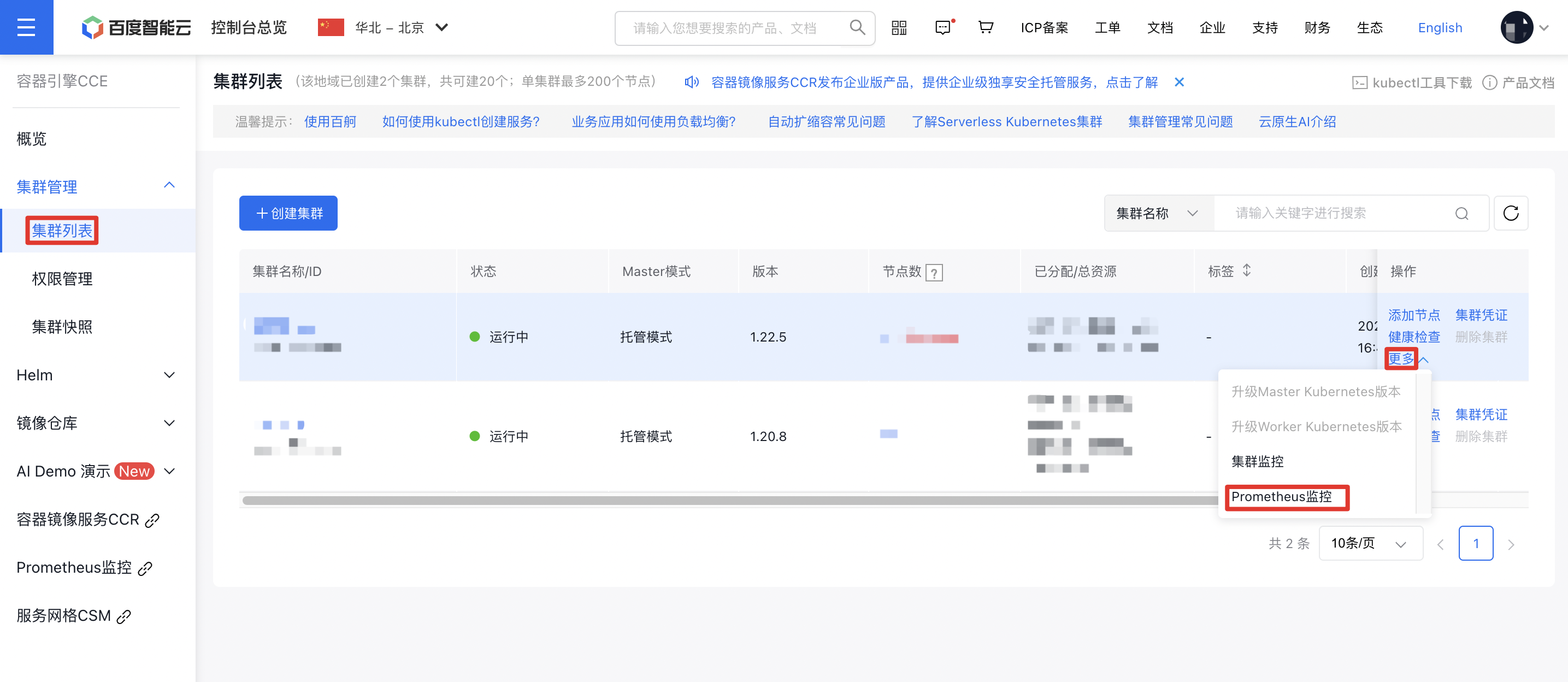
Task: Open the 10条/页 page size dropdown
Action: coord(1370,543)
